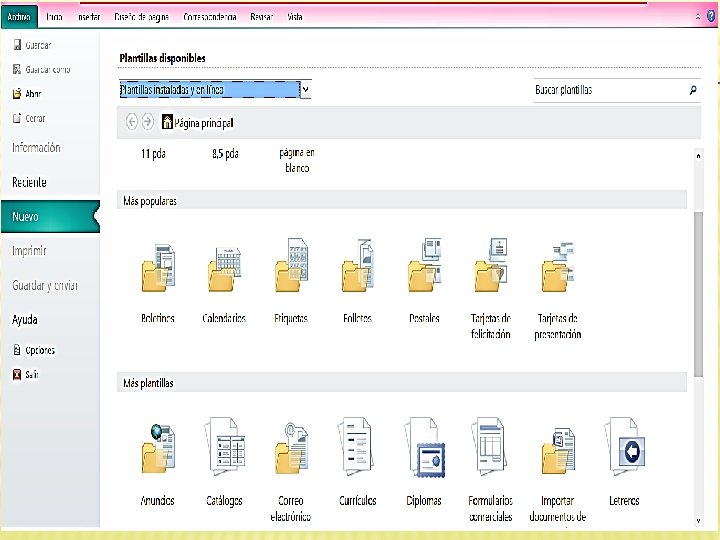Open the Etiquetas template folder
Viewport: 720px width, 540px height.
(x=291, y=265)
